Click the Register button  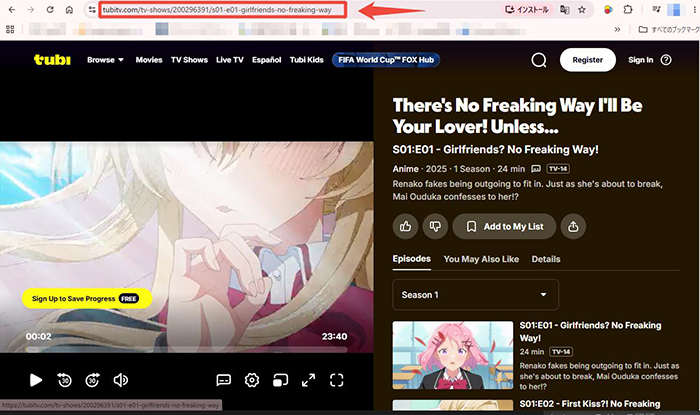[588, 60]
